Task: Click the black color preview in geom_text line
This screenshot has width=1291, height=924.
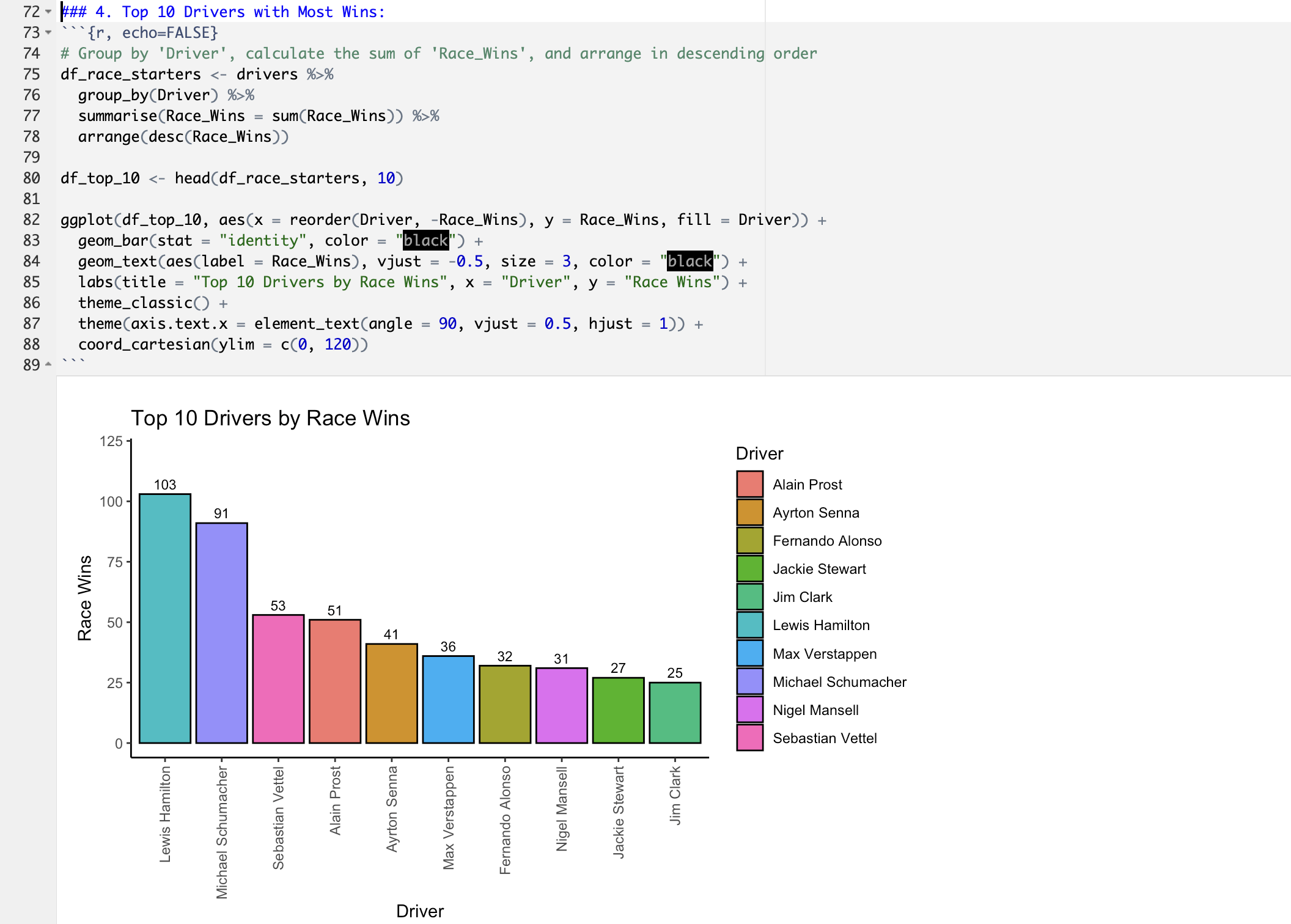Action: [690, 262]
